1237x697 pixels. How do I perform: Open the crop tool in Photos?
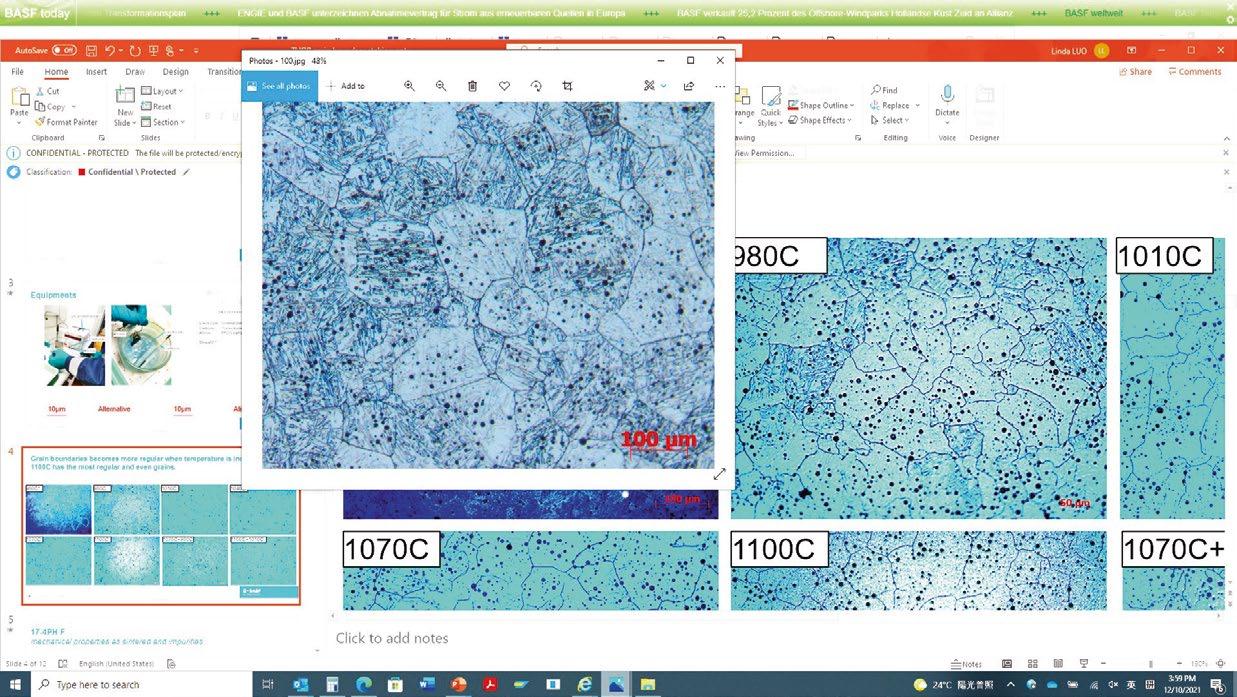[x=567, y=86]
